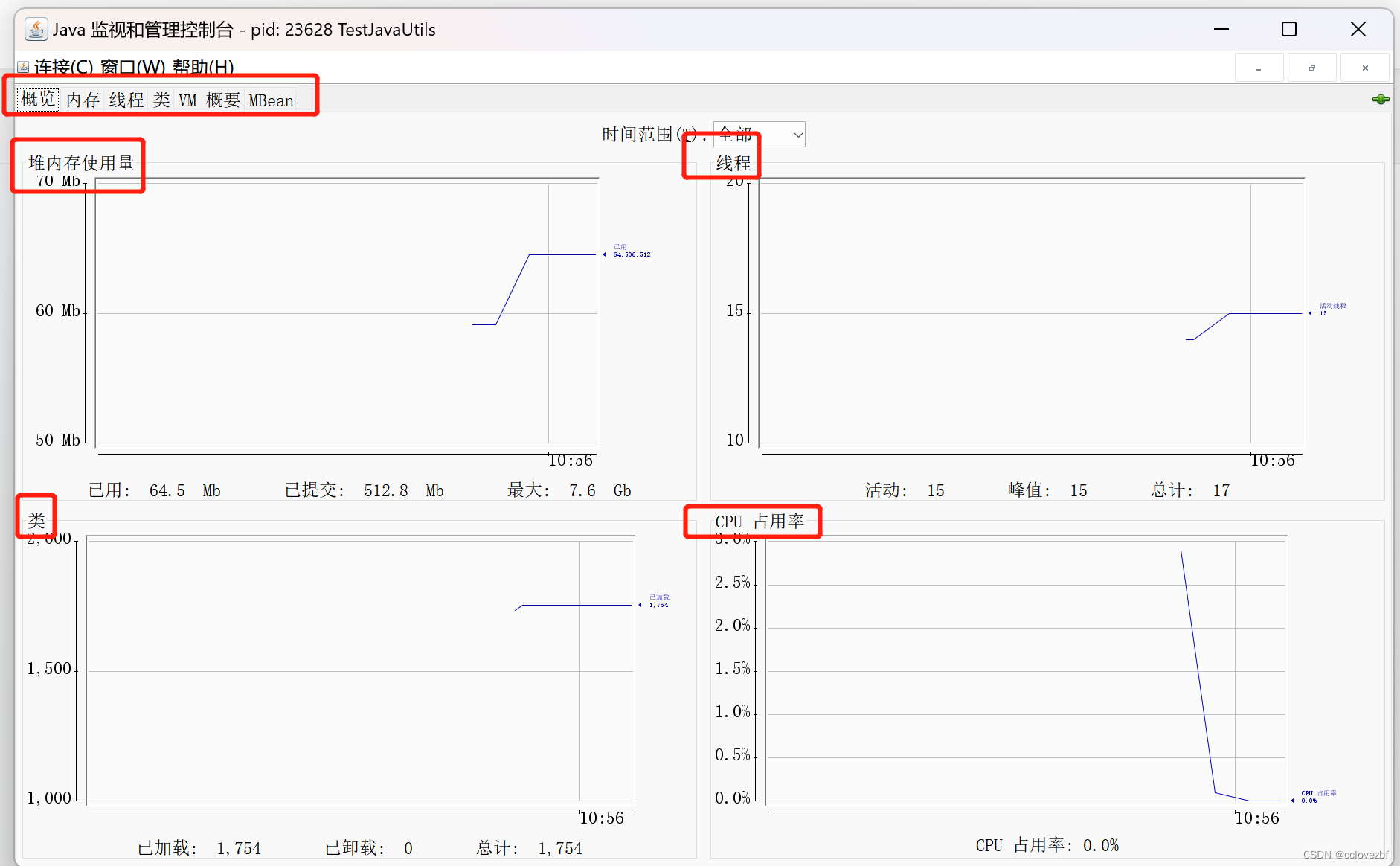Open the 帮助(H) help menu
The height and width of the screenshot is (866, 1400).
[x=202, y=67]
